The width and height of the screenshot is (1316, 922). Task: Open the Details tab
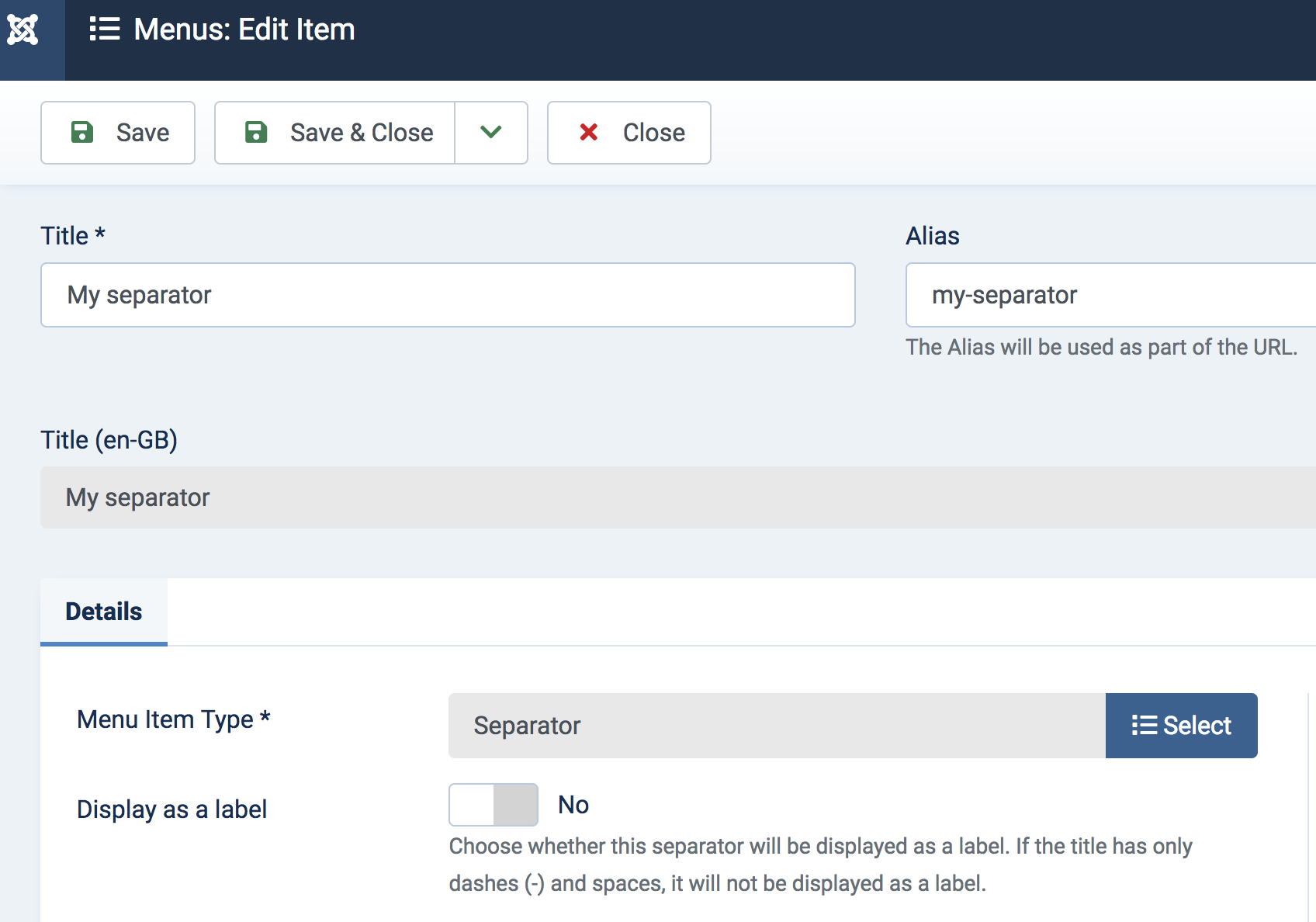104,612
